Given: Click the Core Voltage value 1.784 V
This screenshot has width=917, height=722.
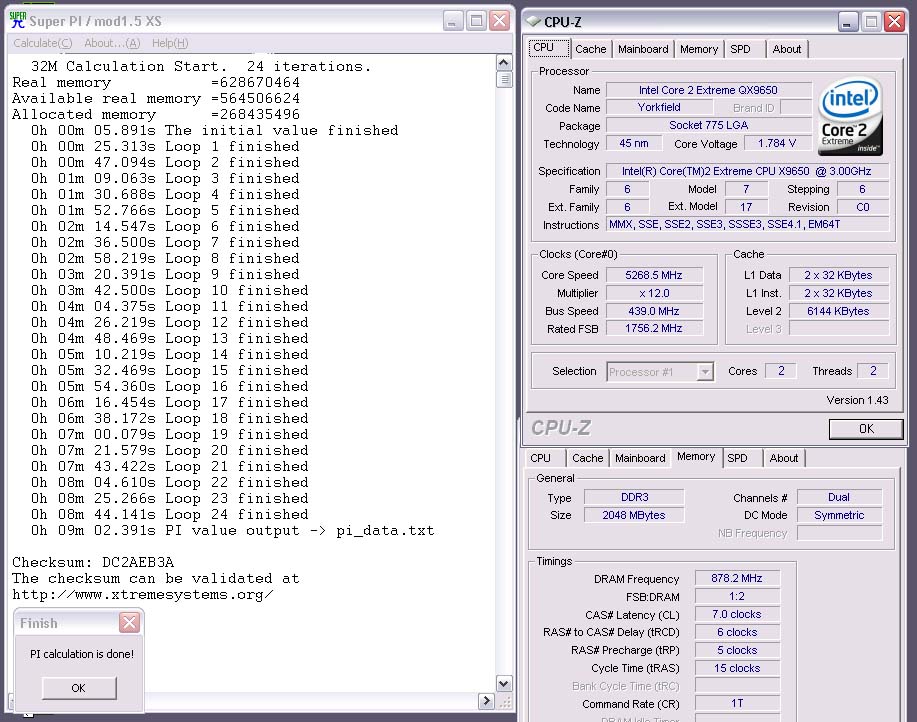Looking at the screenshot, I should point(777,144).
